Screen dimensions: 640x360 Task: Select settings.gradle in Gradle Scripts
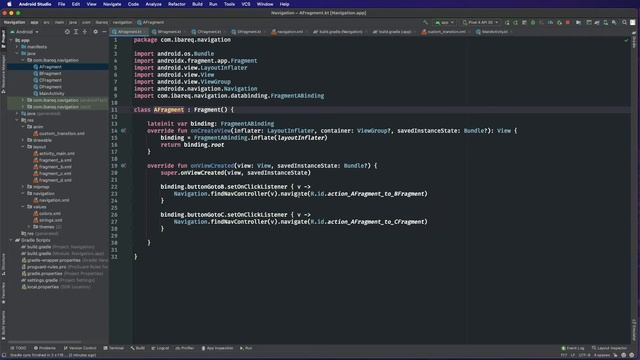click(x=58, y=280)
